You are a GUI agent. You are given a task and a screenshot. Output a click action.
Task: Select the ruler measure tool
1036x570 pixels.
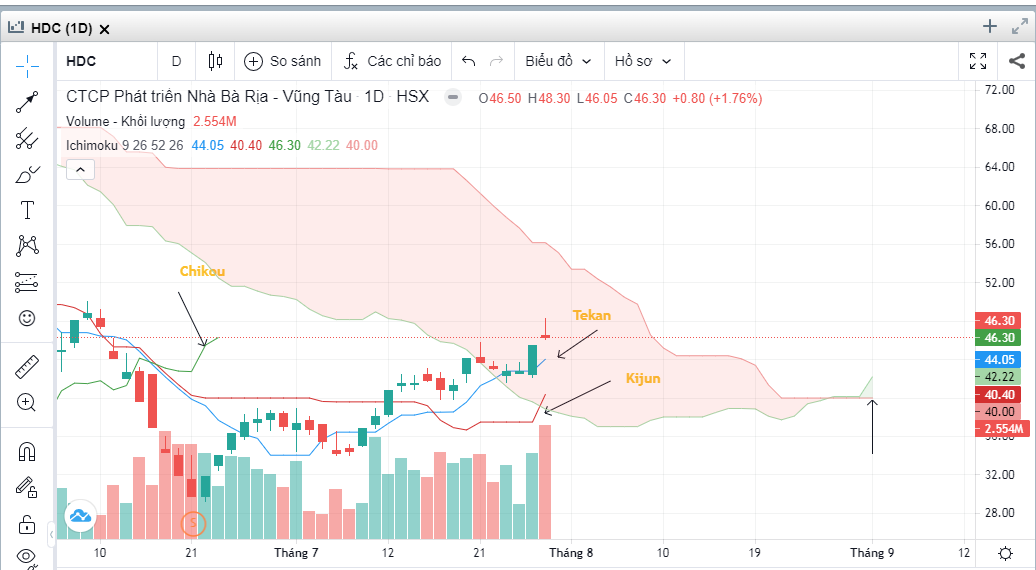tap(27, 366)
